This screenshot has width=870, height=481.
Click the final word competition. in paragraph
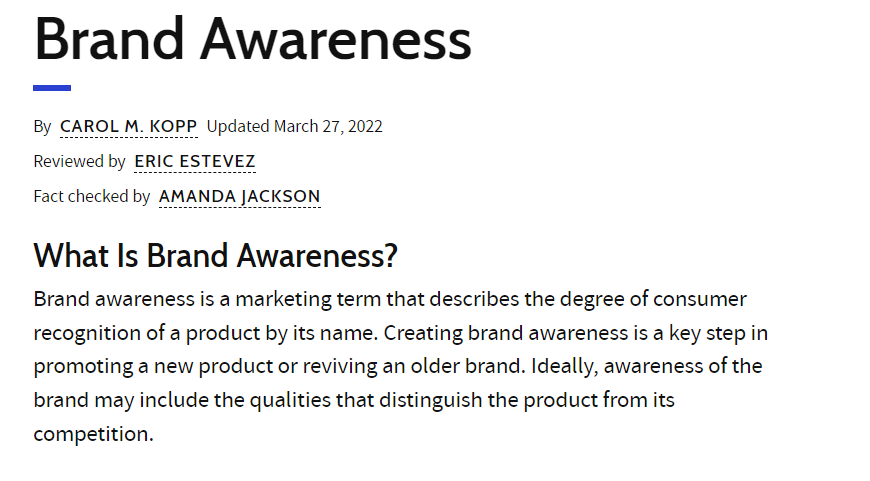point(93,434)
